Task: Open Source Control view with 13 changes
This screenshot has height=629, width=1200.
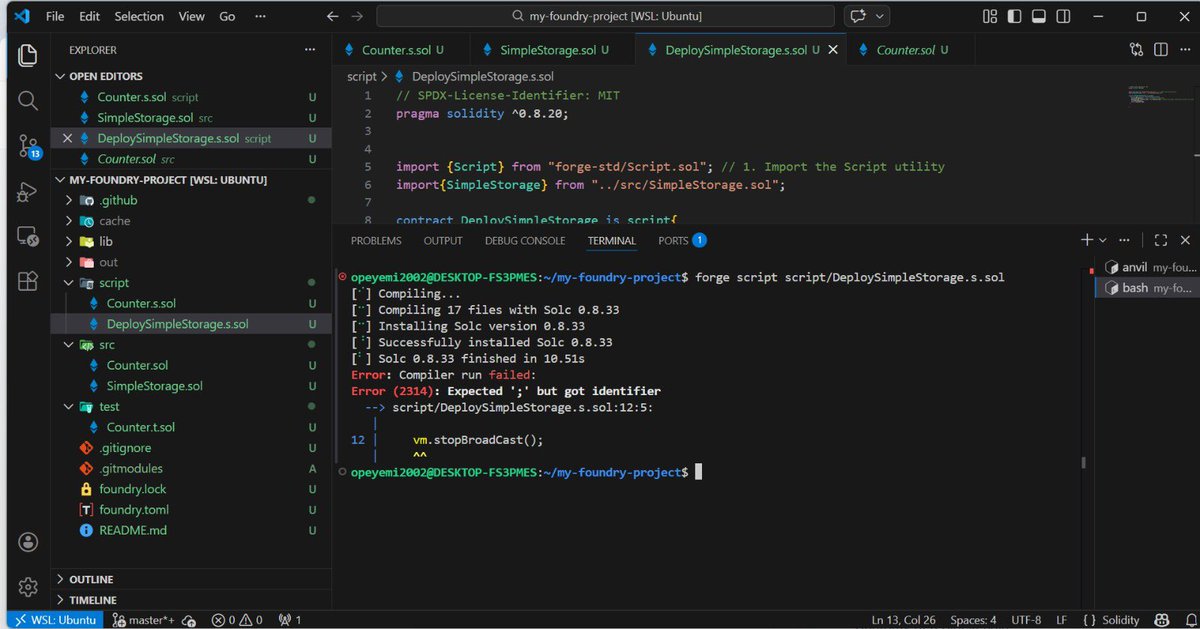Action: [x=28, y=147]
